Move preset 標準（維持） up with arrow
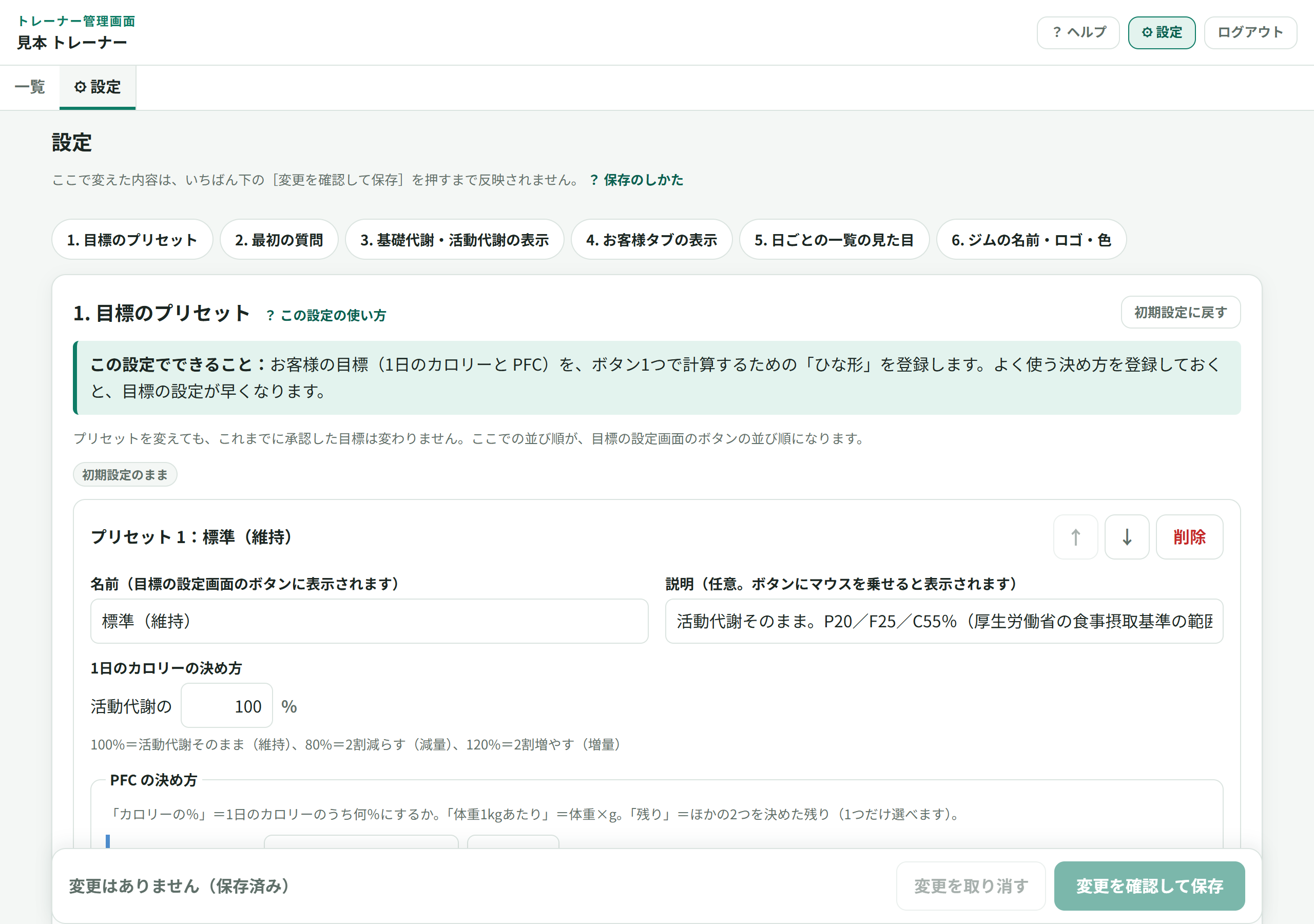The image size is (1314, 924). click(x=1075, y=536)
